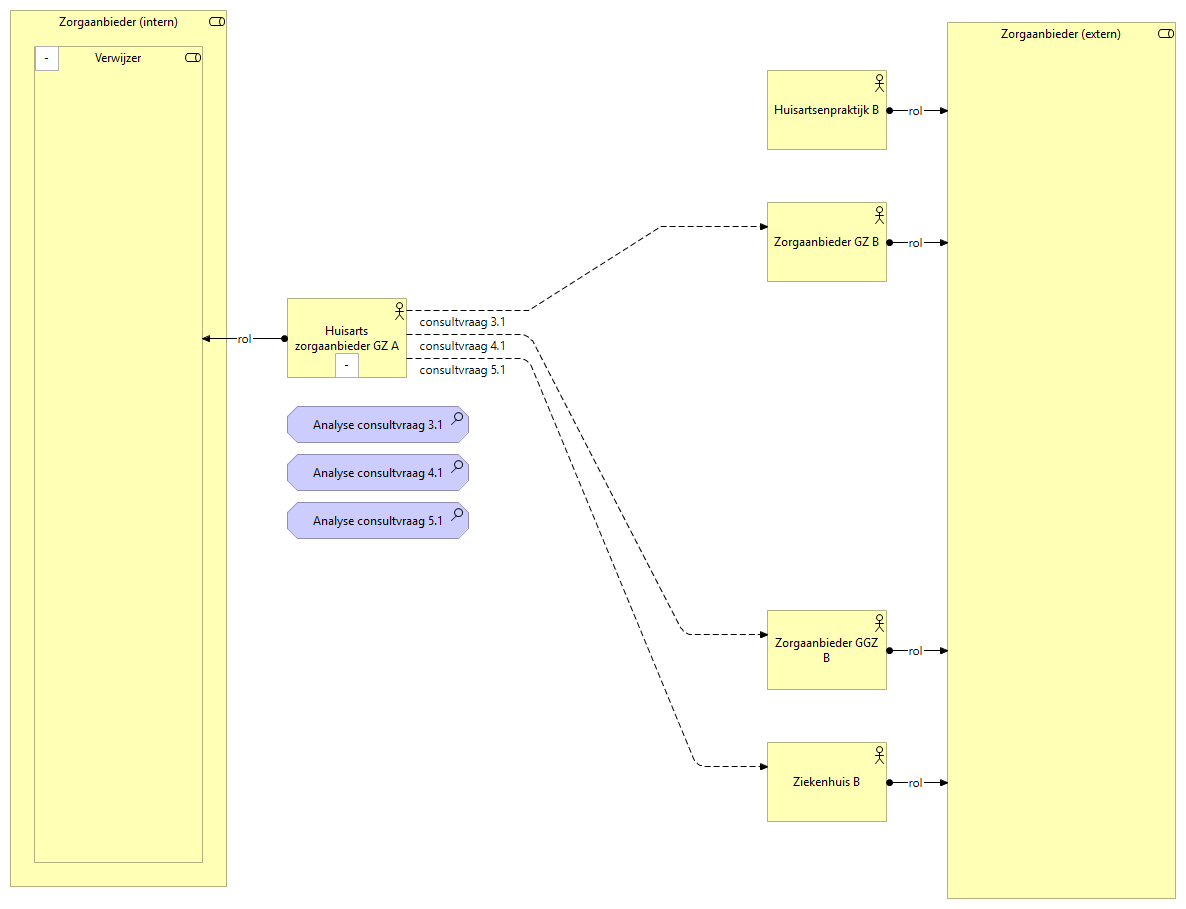Click the rol label next to Verwijzer
The image size is (1186, 909).
pos(244,339)
